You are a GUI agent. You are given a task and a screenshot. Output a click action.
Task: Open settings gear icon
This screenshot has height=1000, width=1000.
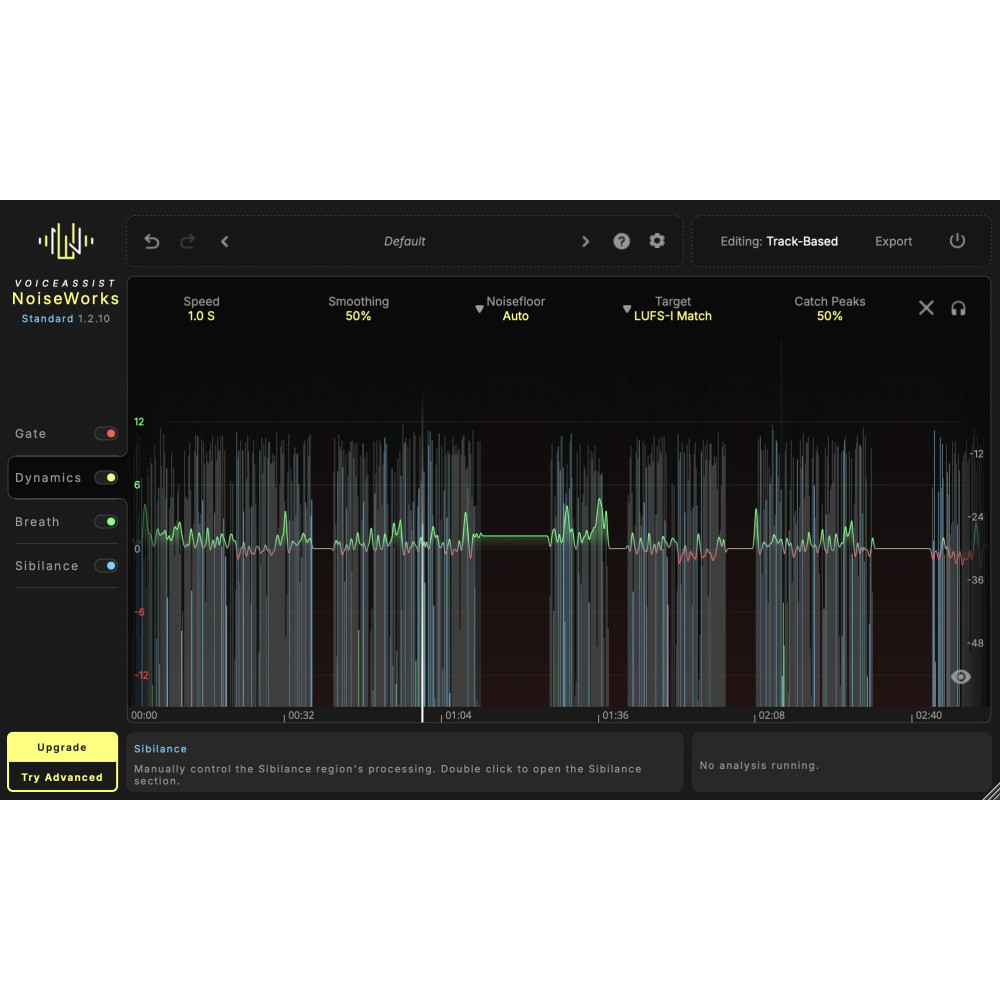coord(657,240)
